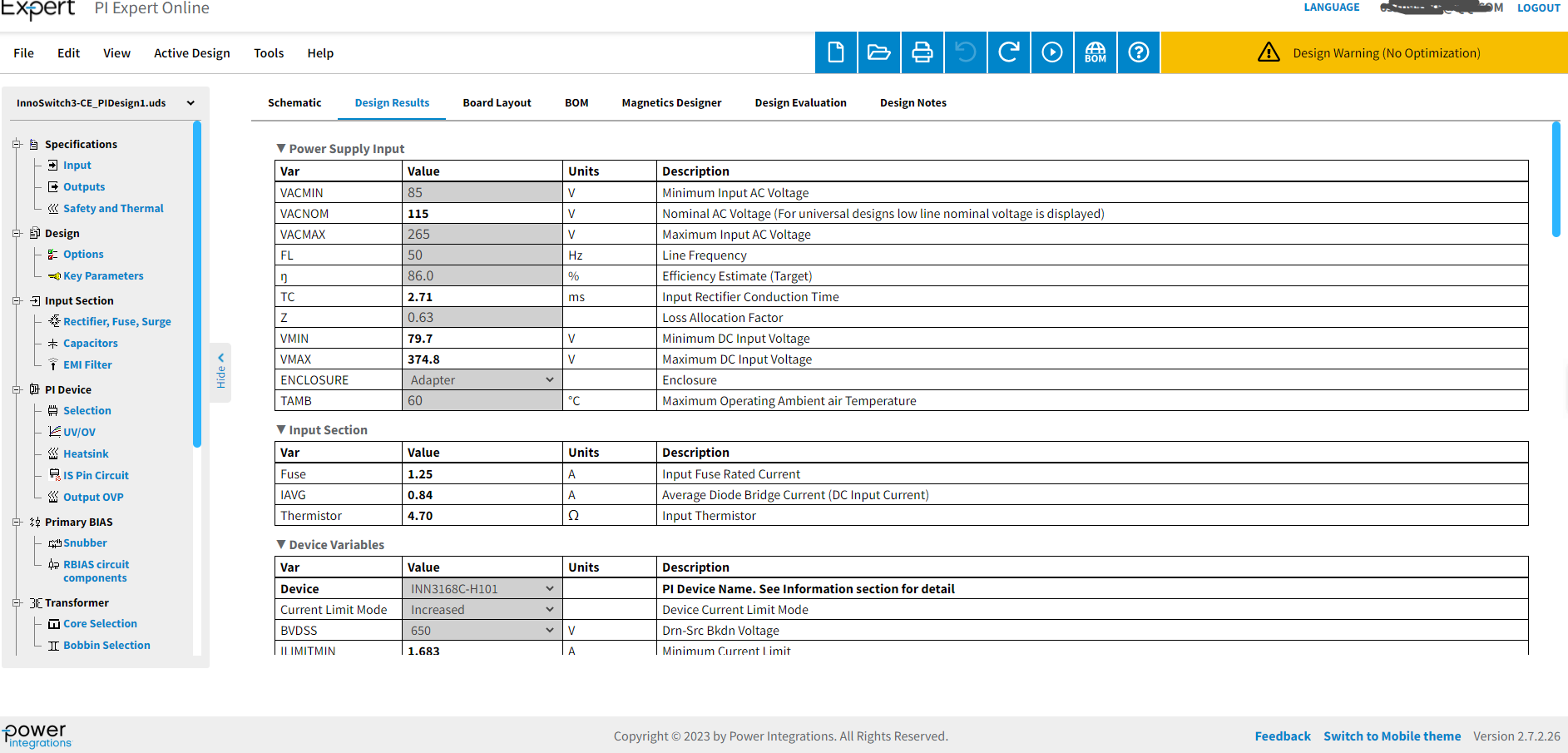This screenshot has height=753, width=1568.
Task: Click the Run optimization play icon
Action: pos(1052,52)
